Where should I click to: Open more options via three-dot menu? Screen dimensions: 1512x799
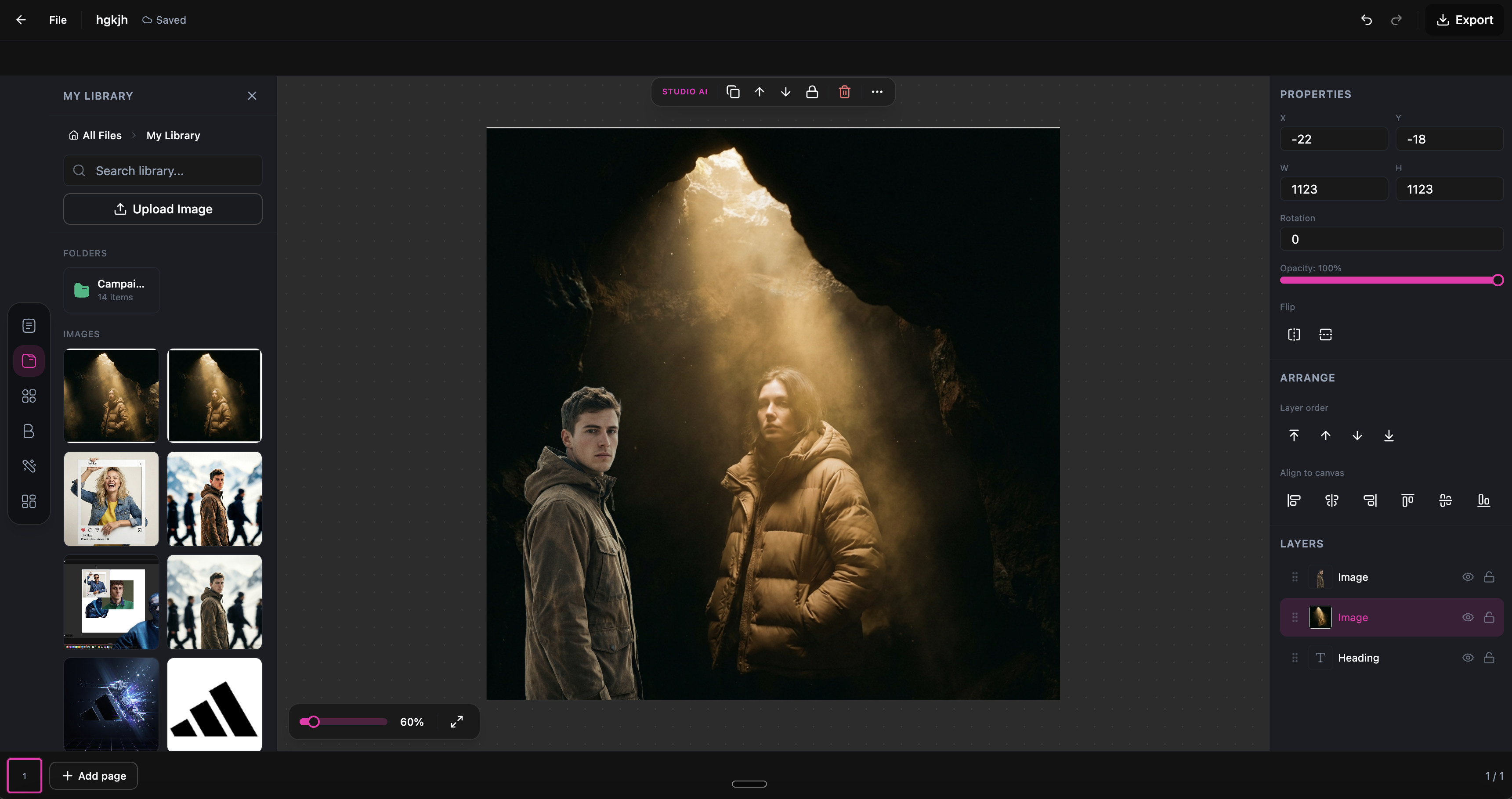tap(877, 91)
